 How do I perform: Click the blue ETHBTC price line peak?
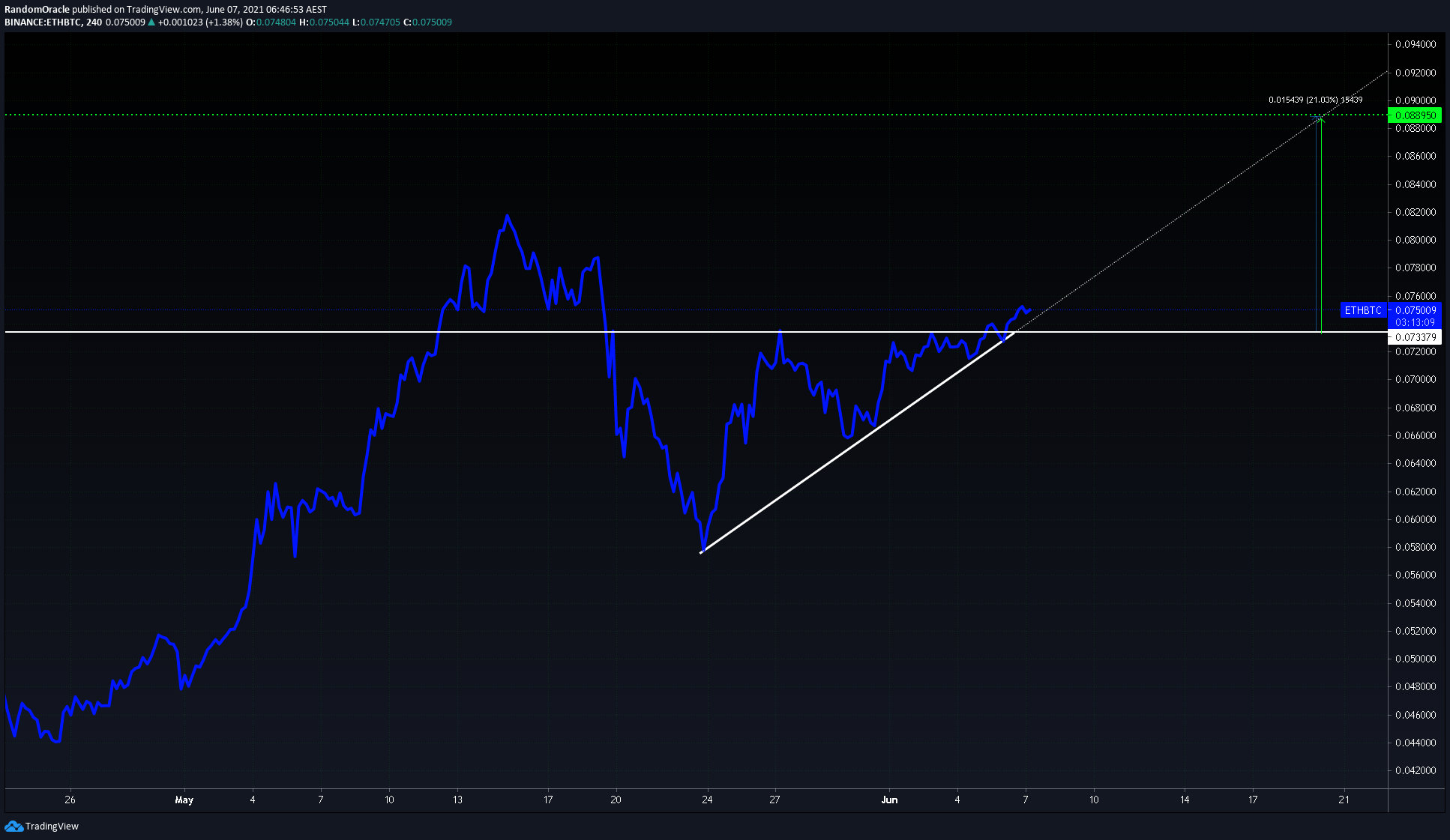(x=508, y=217)
